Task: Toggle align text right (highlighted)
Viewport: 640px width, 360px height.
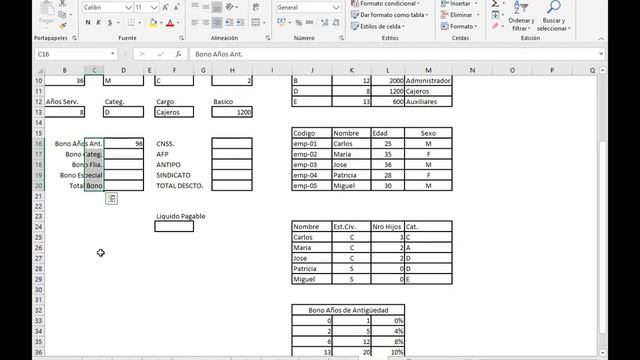Action: click(x=217, y=22)
